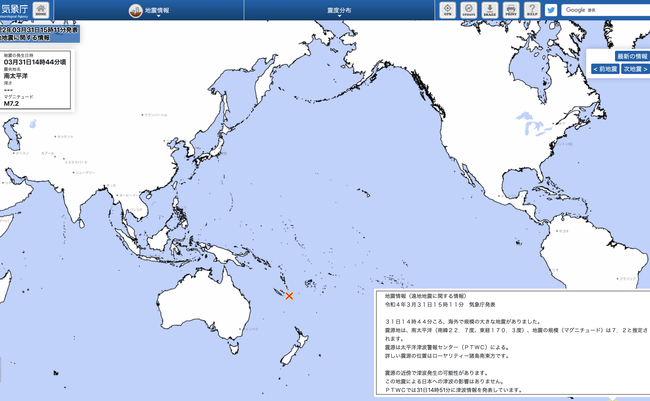Screen dimensions: 650x401
Task: Expand the 地震情報 dropdown menu
Action: pyautogui.click(x=161, y=11)
